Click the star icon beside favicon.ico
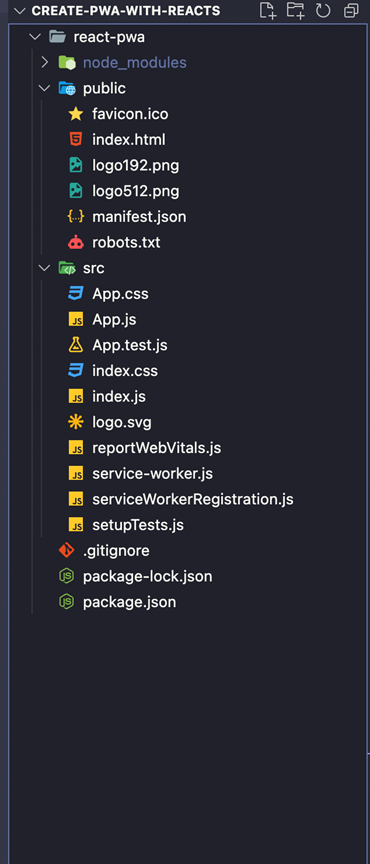The height and width of the screenshot is (864, 370). coord(76,114)
